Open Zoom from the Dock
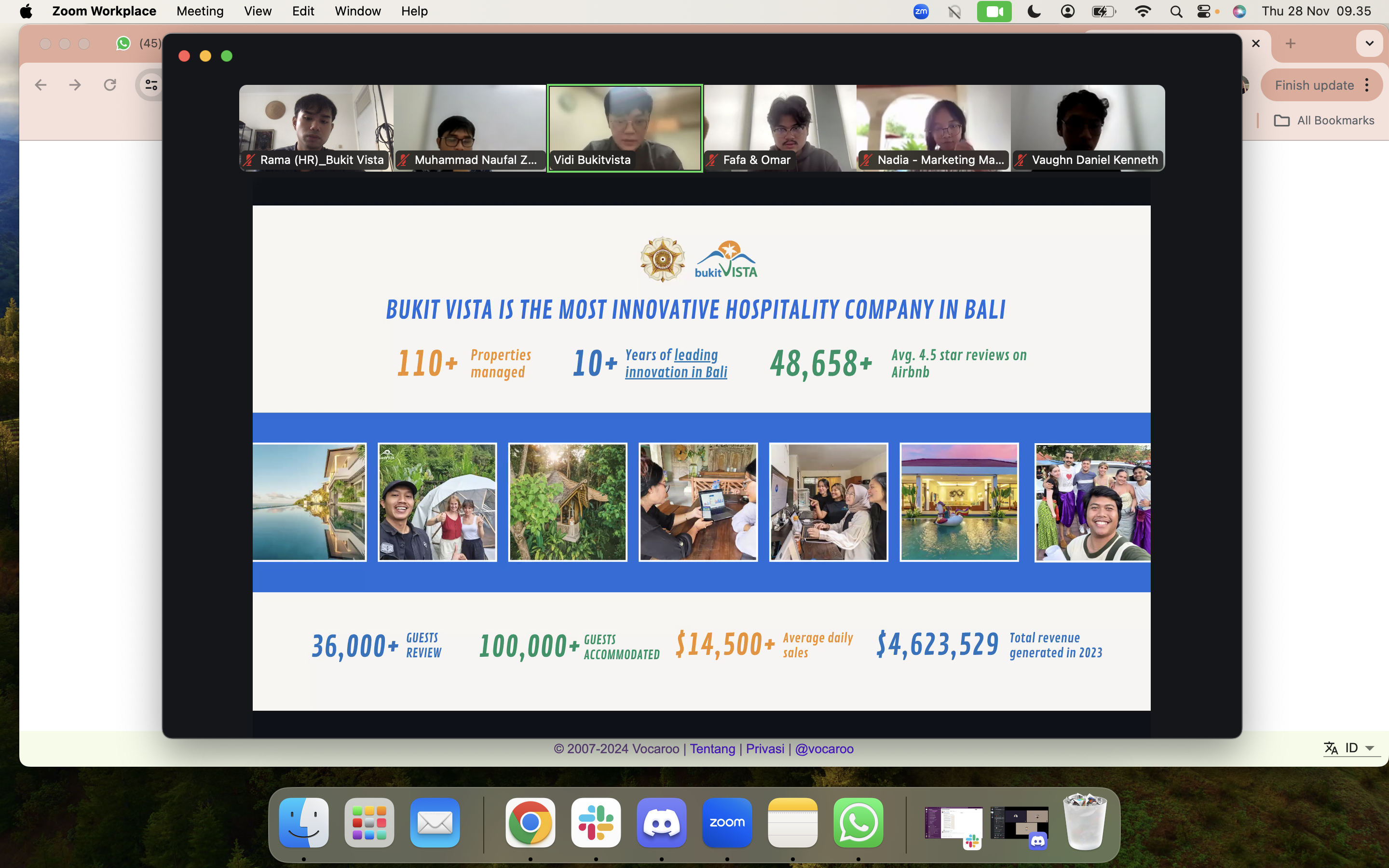1389x868 pixels. click(x=727, y=822)
